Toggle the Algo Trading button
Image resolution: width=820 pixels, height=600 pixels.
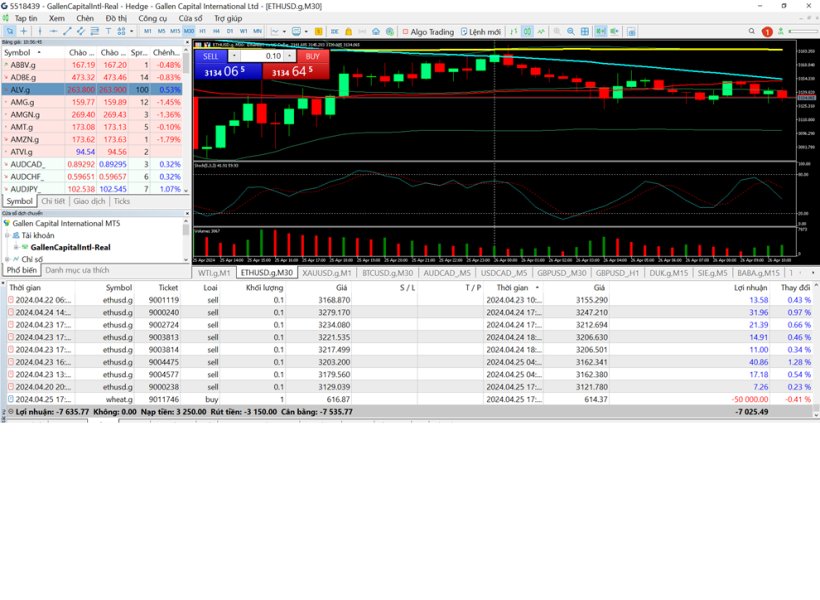tap(428, 32)
